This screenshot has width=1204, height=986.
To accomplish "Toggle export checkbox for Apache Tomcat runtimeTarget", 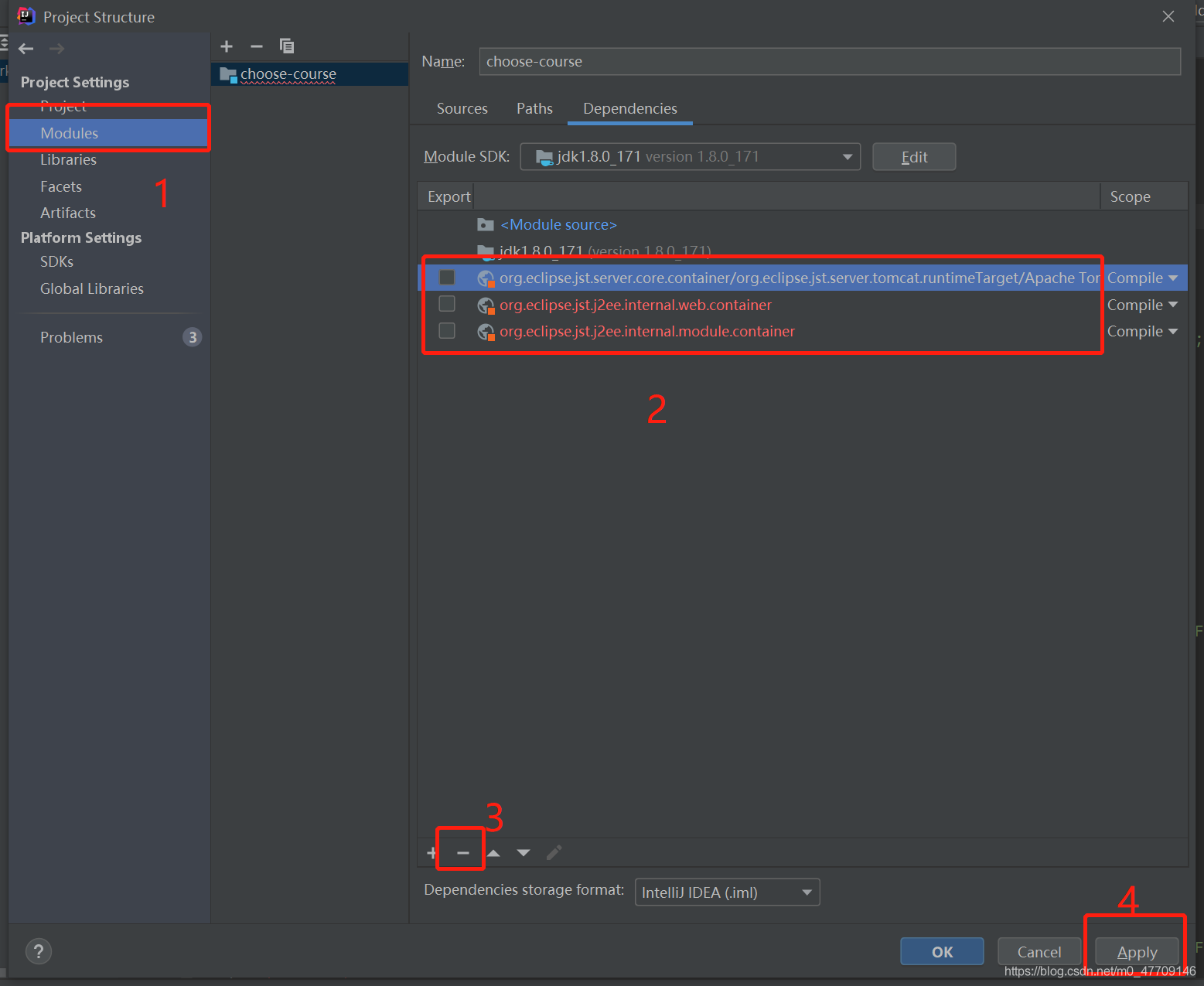I will pyautogui.click(x=447, y=278).
